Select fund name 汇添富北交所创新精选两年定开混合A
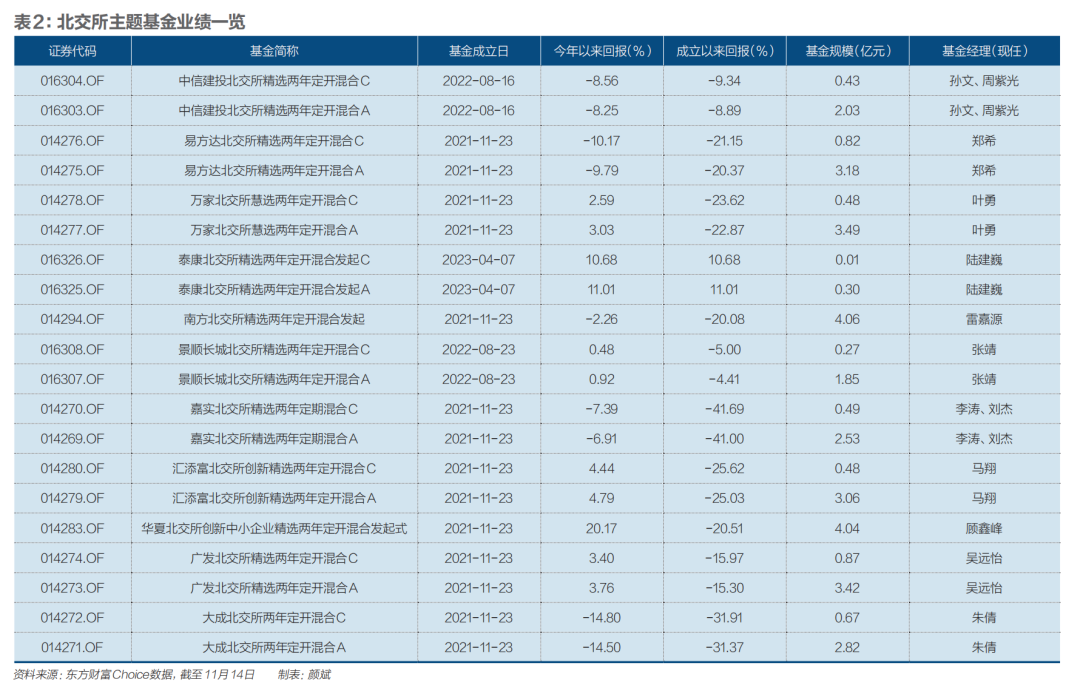The width and height of the screenshot is (1080, 688). point(274,499)
